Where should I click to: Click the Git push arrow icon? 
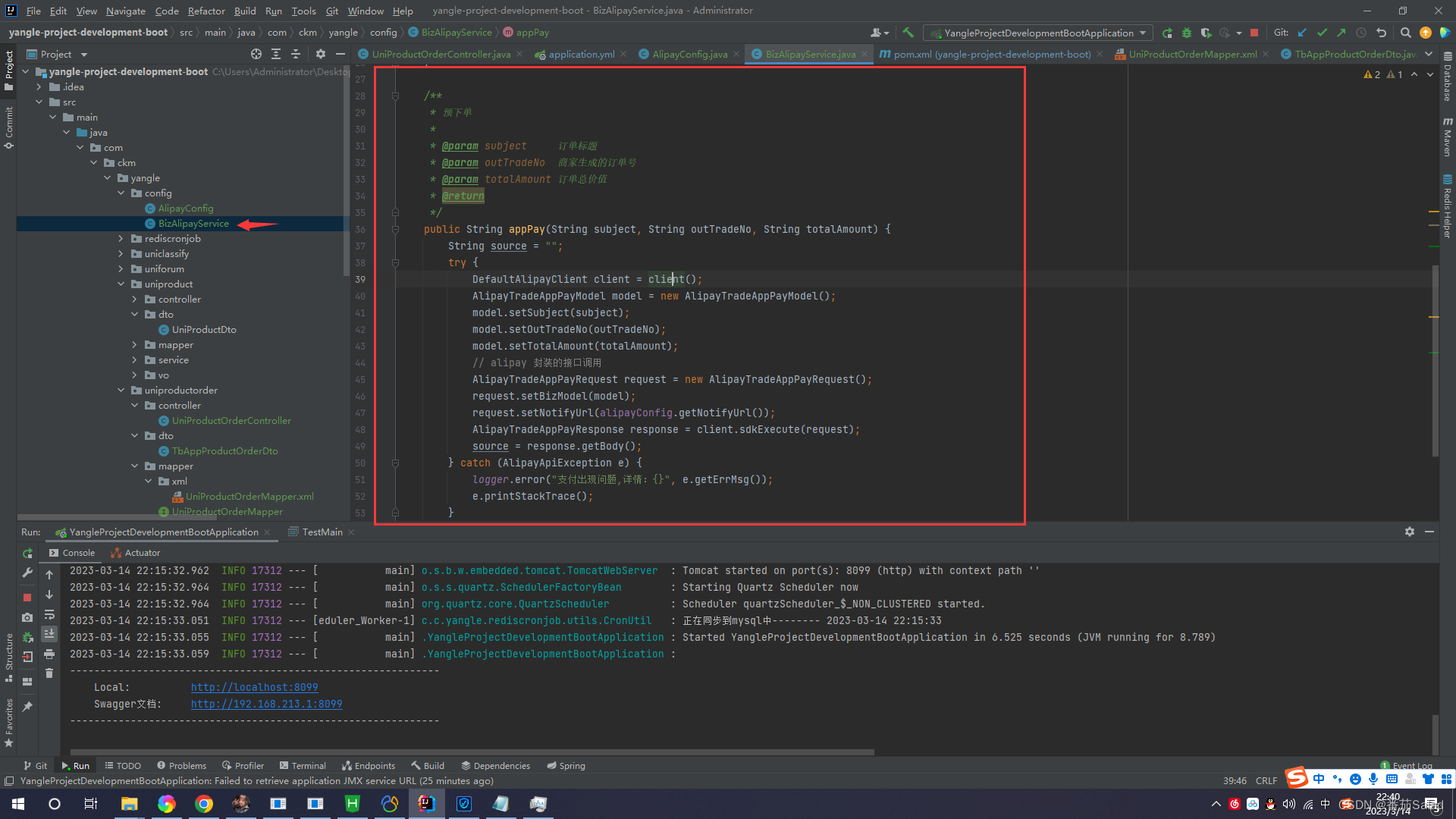pos(1341,33)
